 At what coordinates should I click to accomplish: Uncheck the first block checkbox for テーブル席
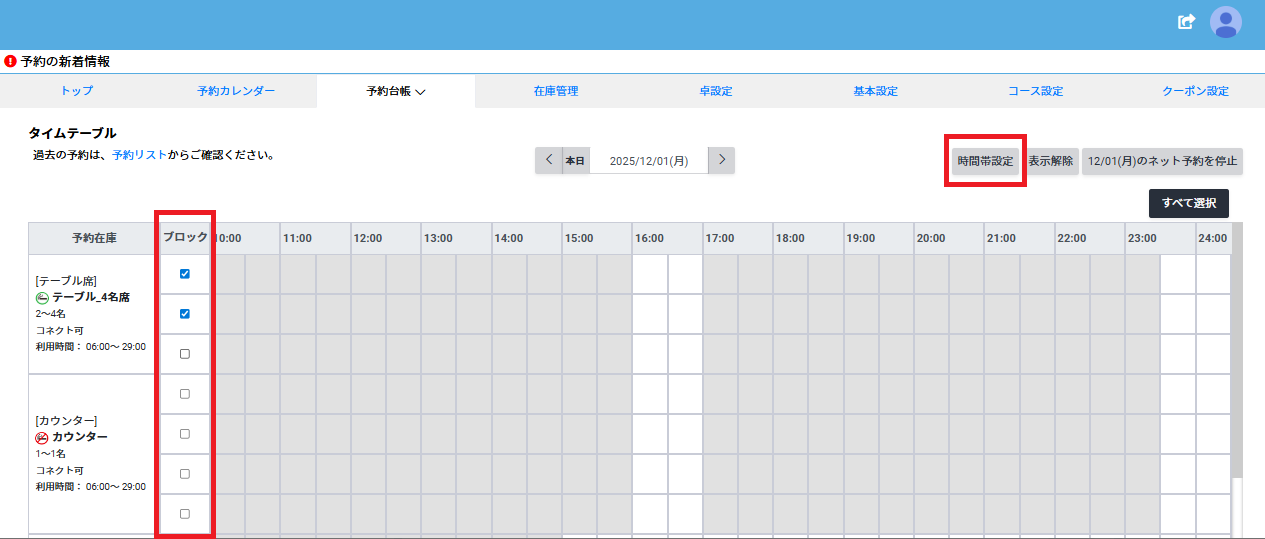coord(184,274)
